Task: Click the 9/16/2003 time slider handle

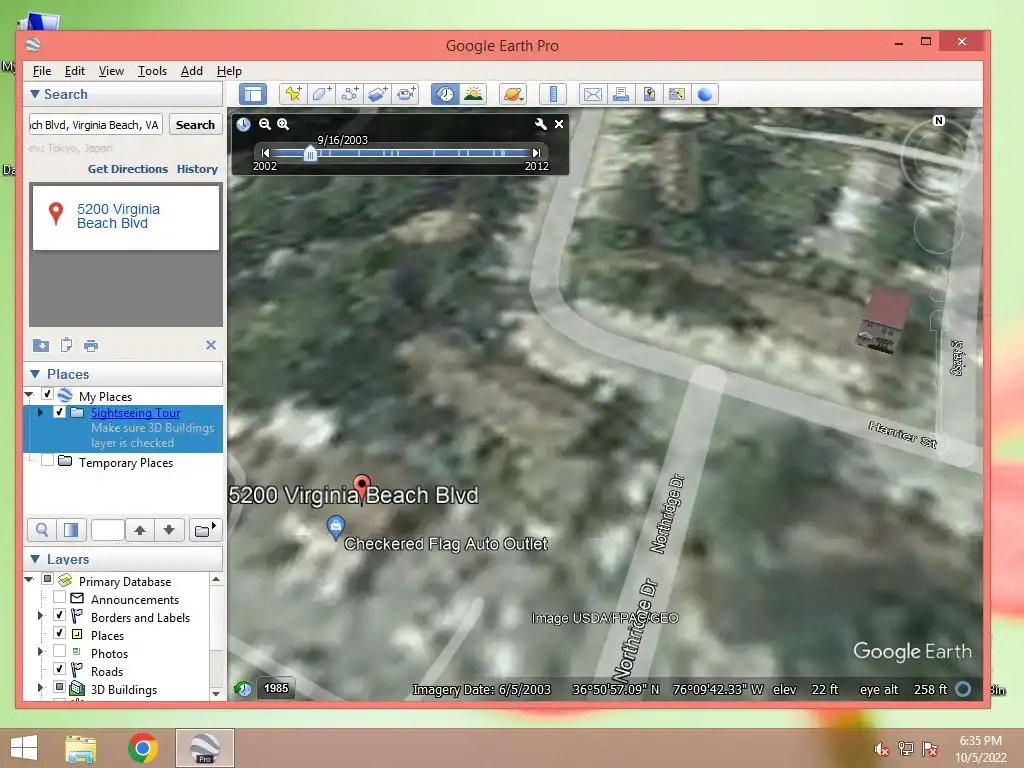Action: click(310, 153)
